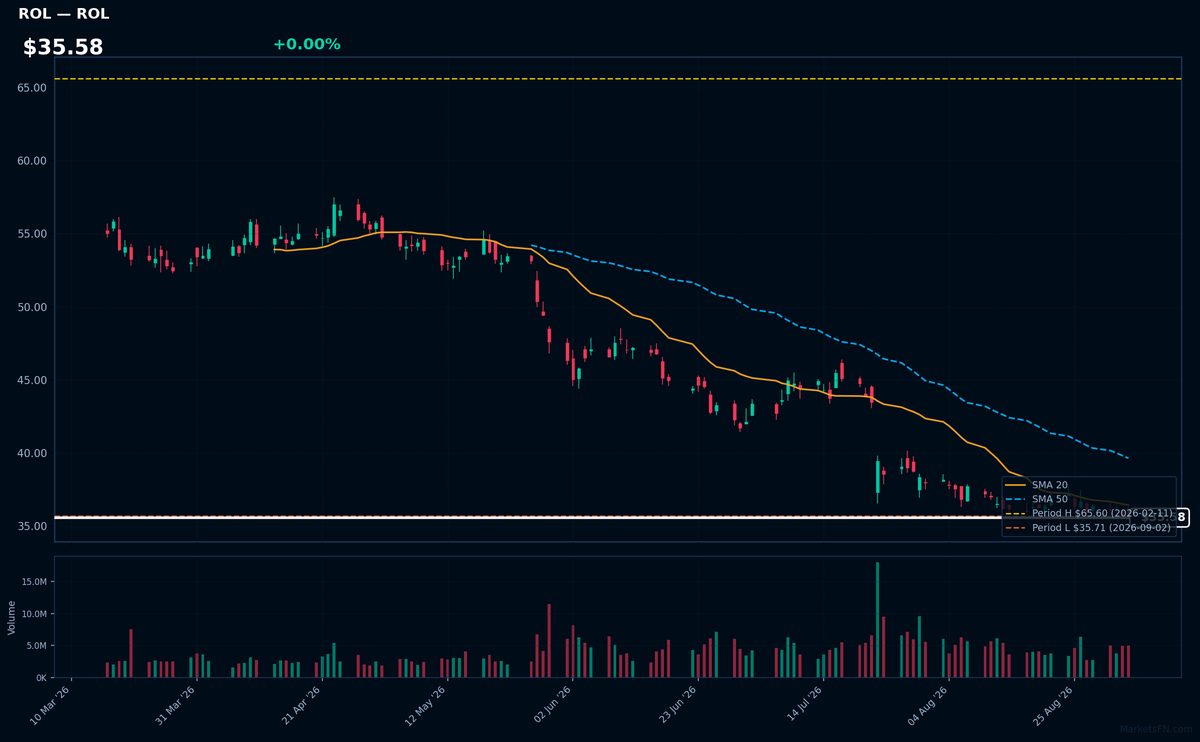Click the 5.0M volume axis label

[x=37, y=646]
